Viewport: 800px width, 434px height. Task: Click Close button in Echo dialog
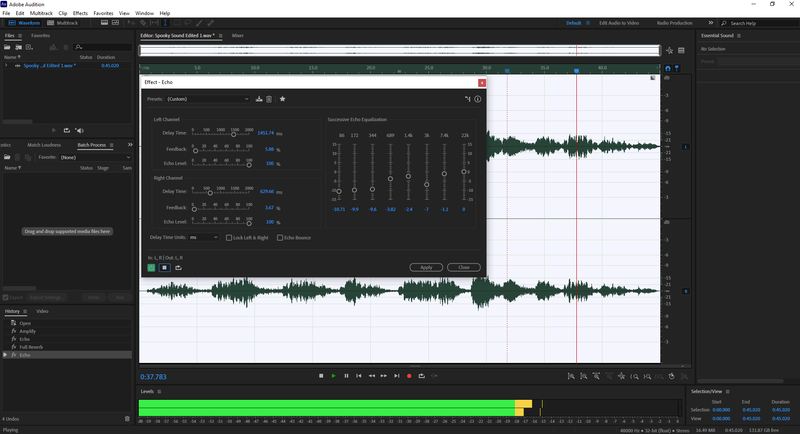464,267
